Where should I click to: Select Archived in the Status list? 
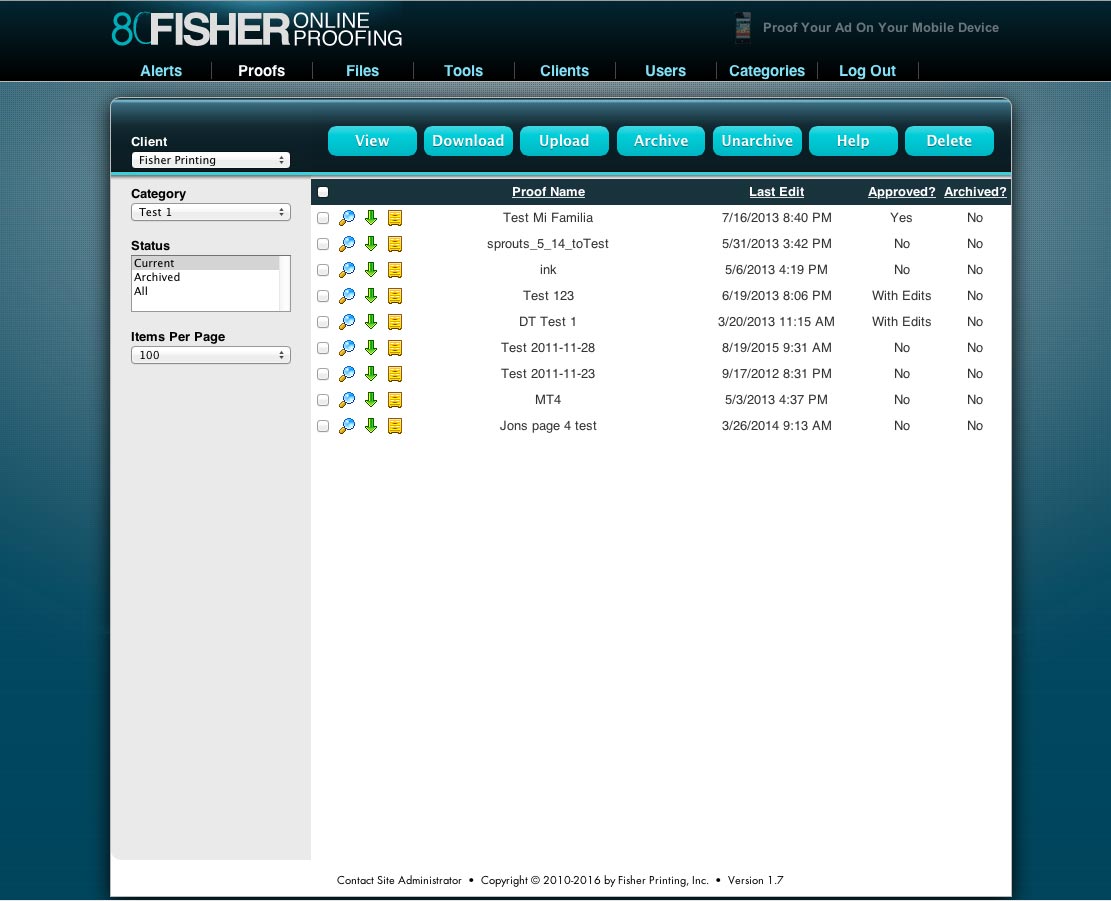[x=157, y=277]
